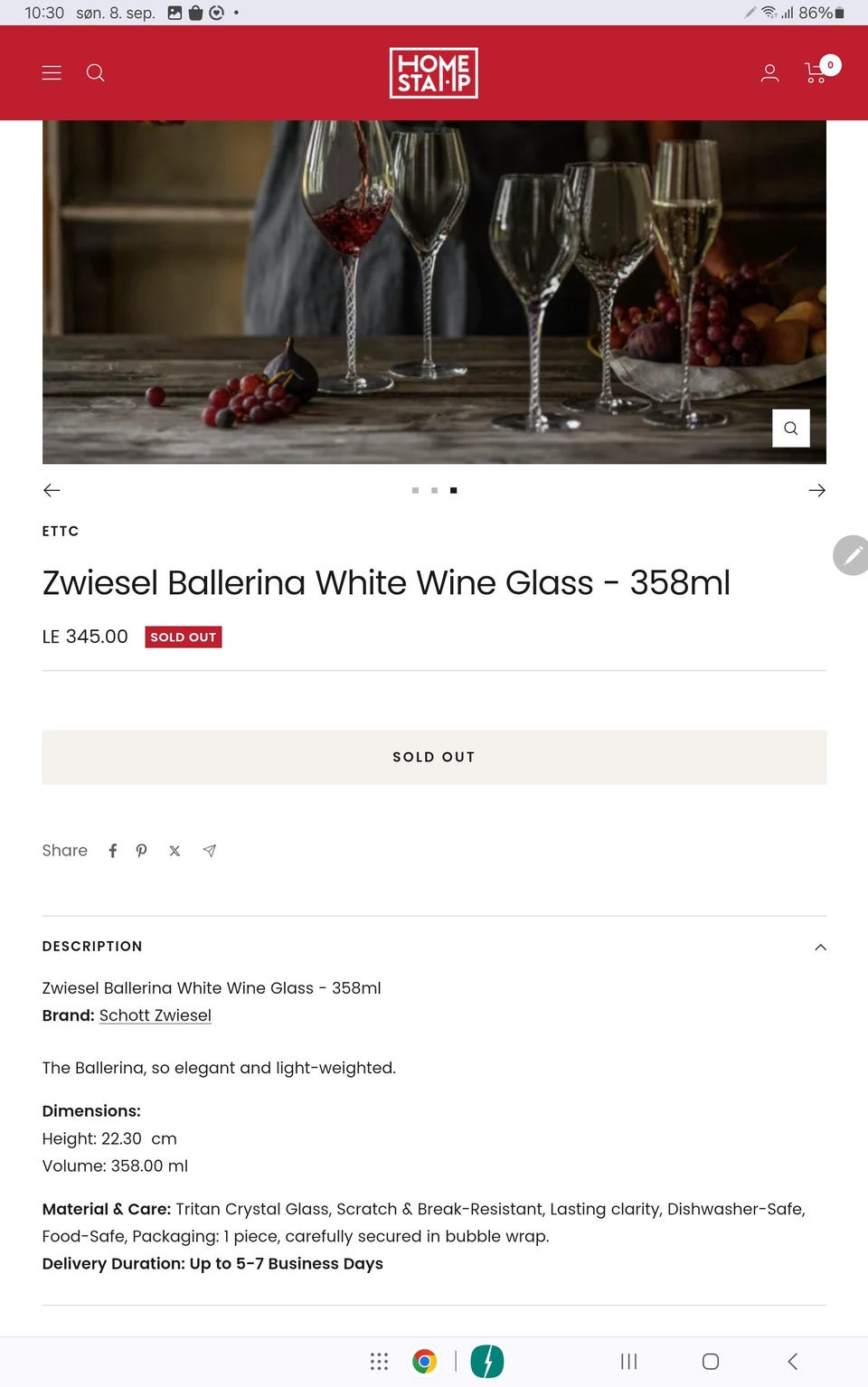868x1387 pixels.
Task: Click the Sold Out button
Action: 434,757
